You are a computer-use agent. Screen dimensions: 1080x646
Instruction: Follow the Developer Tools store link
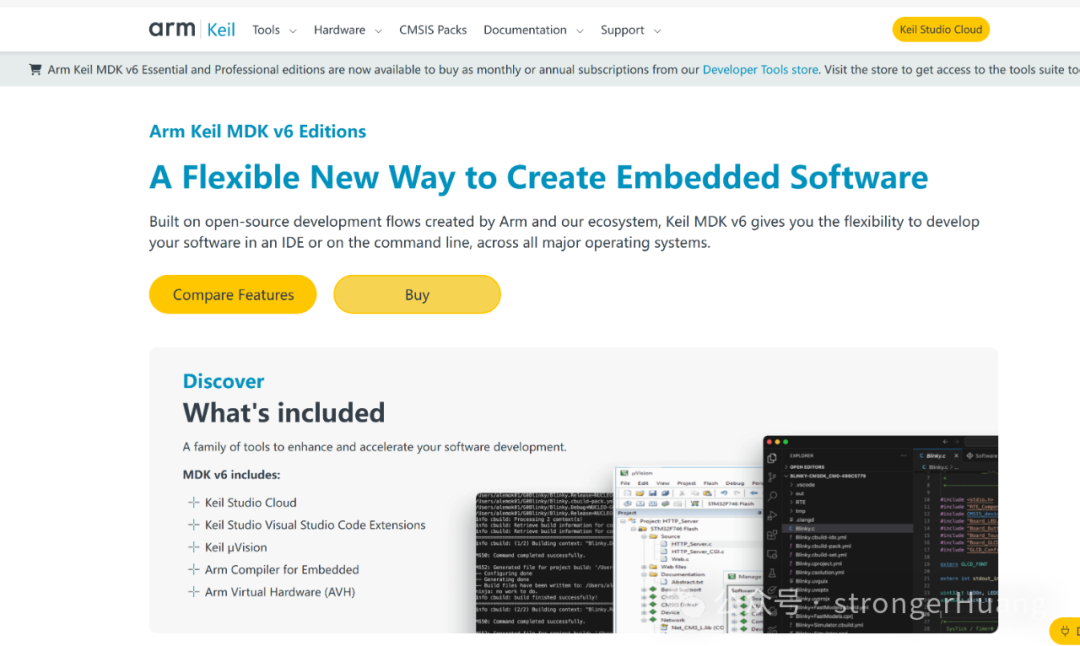pos(760,70)
